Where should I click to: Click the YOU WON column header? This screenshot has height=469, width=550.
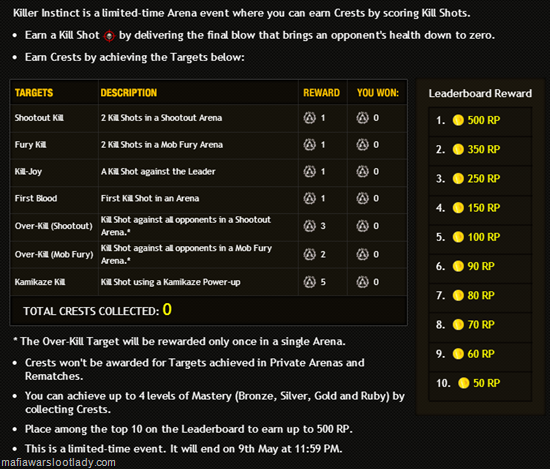[378, 93]
